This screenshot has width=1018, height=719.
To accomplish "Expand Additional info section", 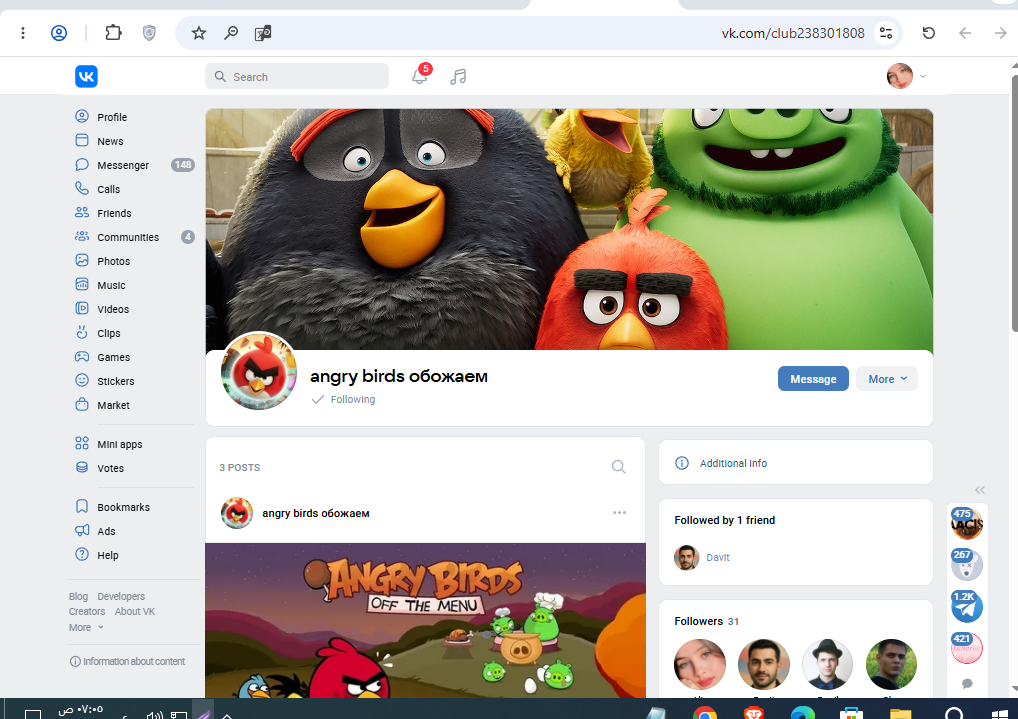I will point(795,462).
